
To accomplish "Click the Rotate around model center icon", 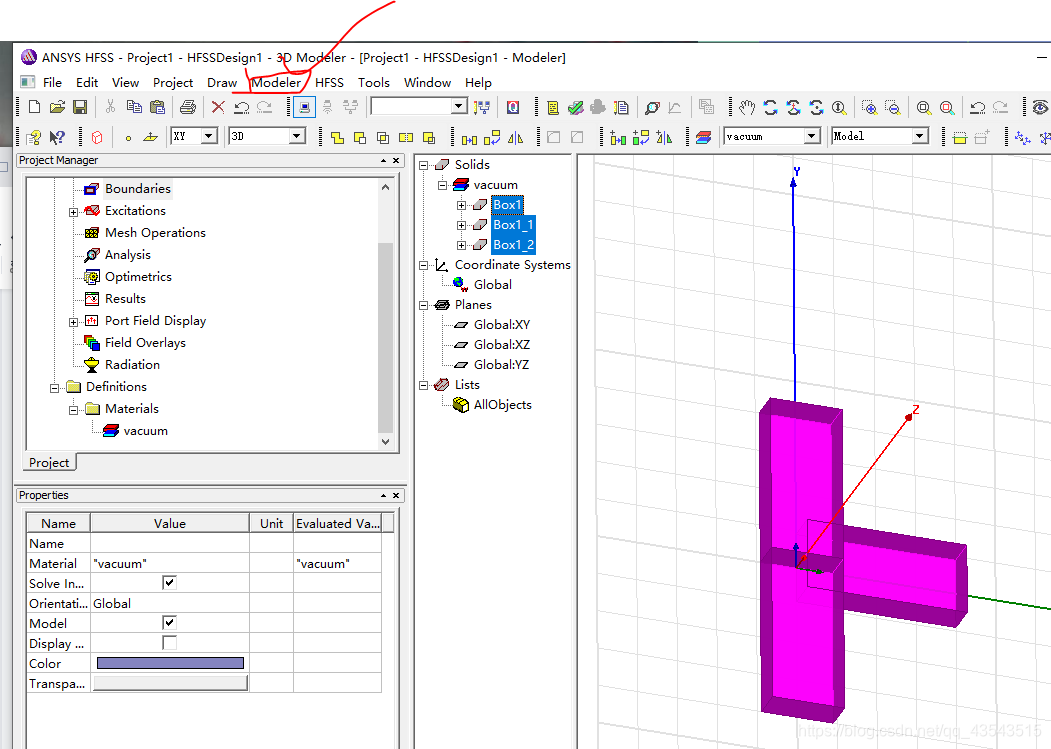I will click(771, 107).
